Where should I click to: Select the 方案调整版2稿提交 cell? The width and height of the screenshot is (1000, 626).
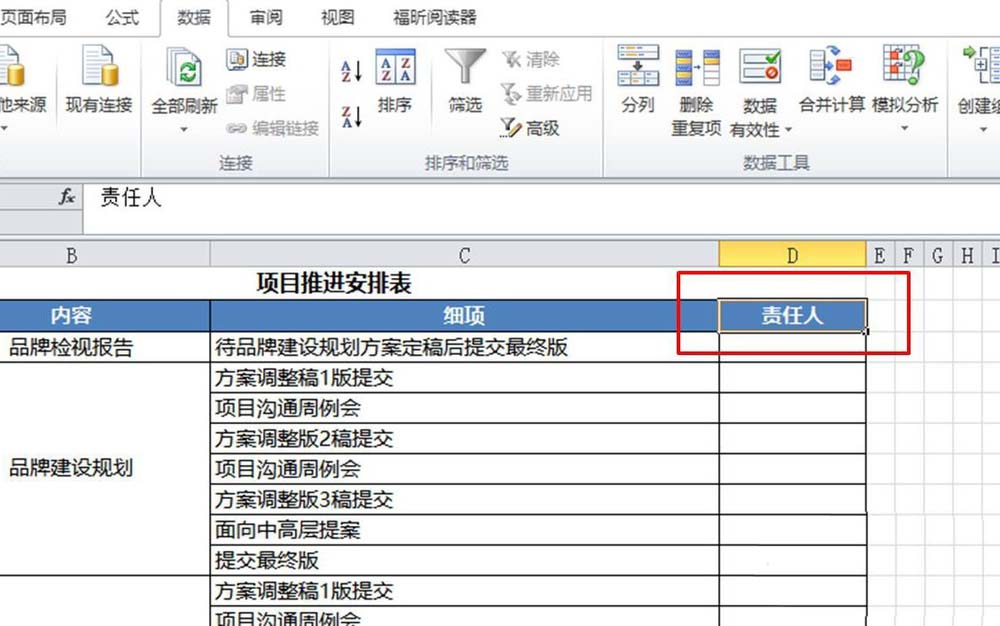[x=464, y=439]
